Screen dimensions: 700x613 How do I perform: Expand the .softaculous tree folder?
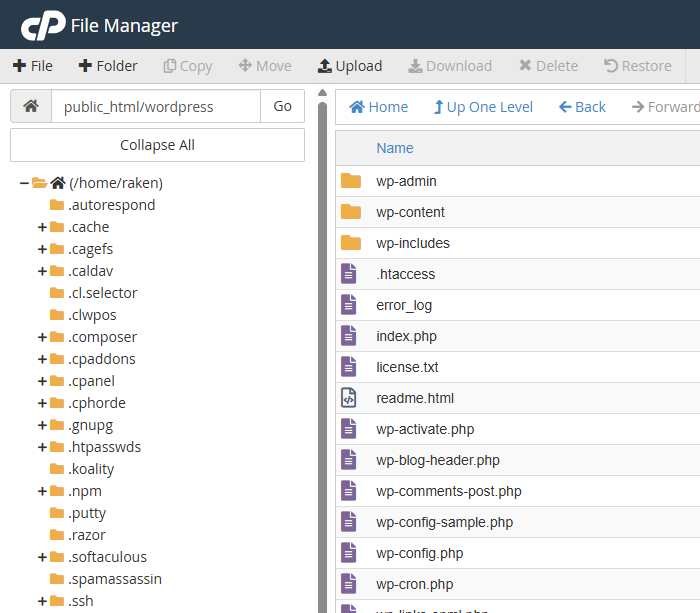click(x=42, y=557)
